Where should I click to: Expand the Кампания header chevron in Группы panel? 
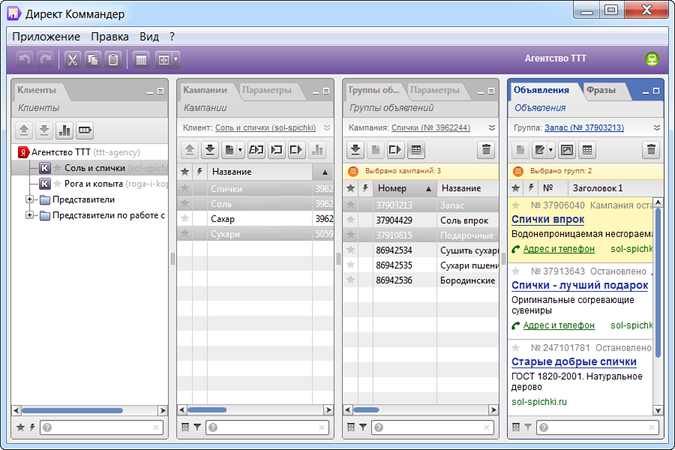click(x=492, y=127)
